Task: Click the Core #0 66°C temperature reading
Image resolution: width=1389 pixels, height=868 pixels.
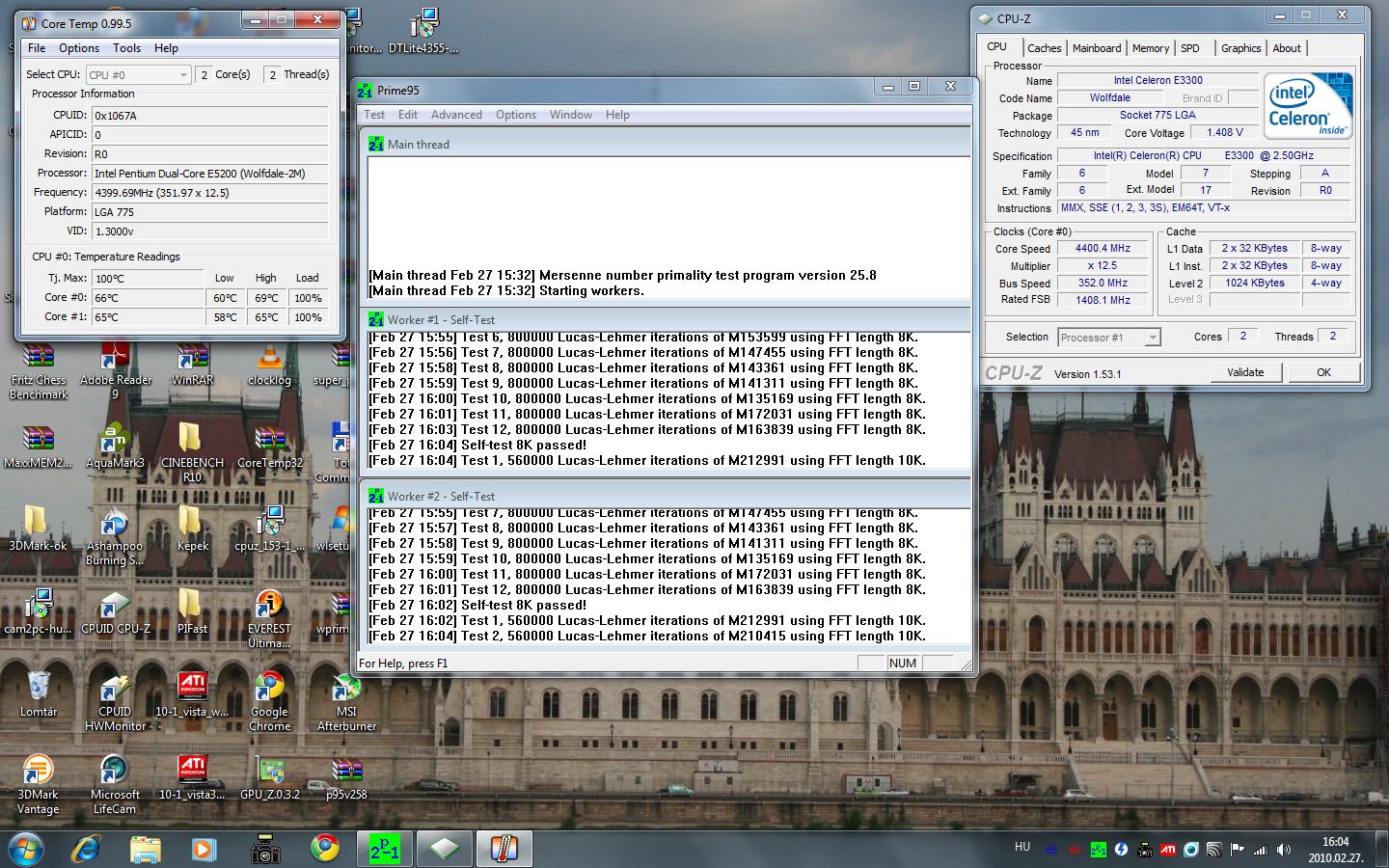Action: click(148, 298)
